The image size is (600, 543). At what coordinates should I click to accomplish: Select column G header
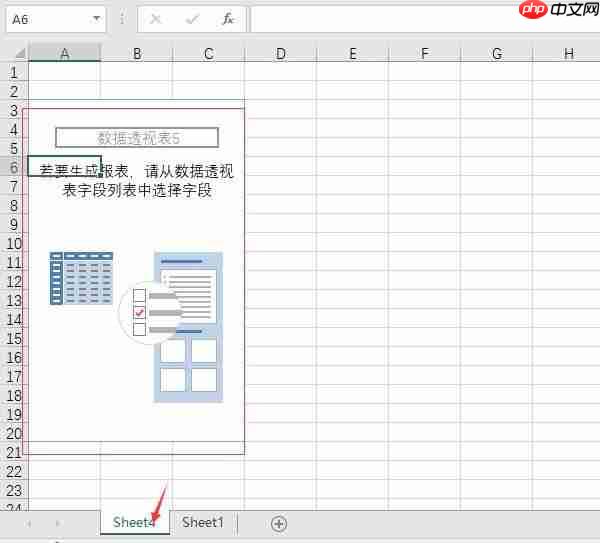pos(497,53)
